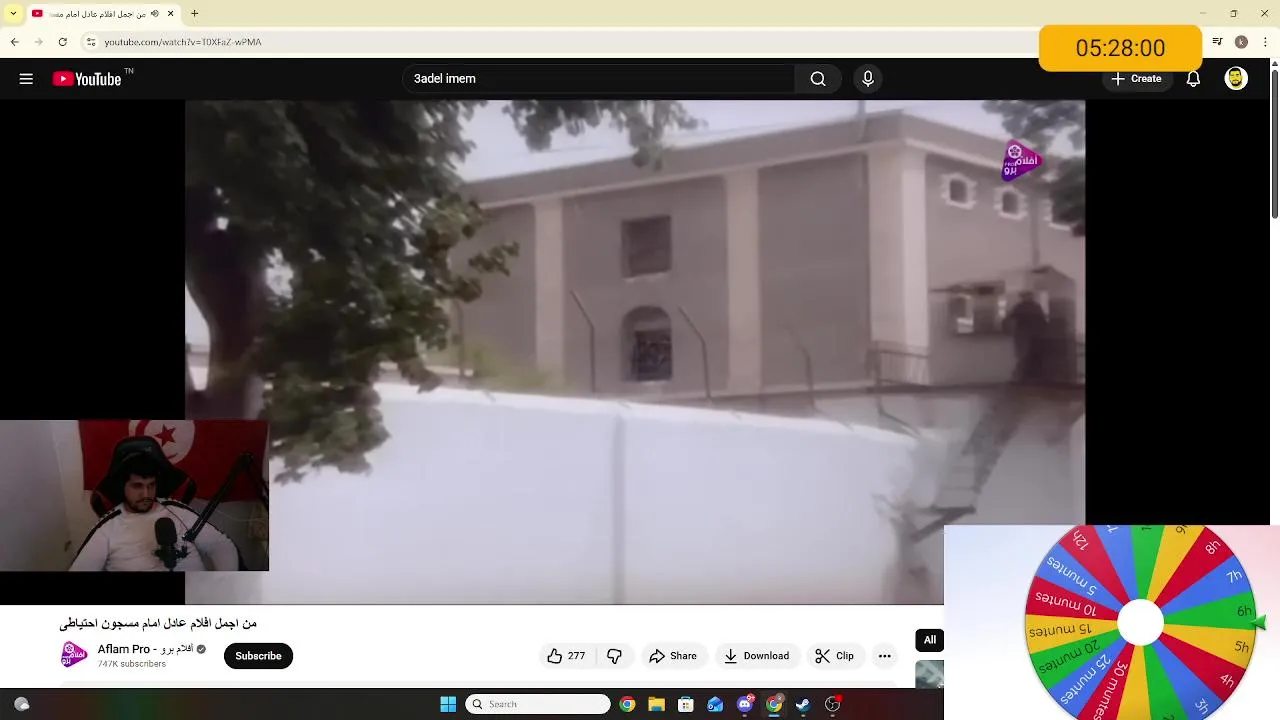Open the first Chrome taskbar icon
Image resolution: width=1280 pixels, height=720 pixels.
pos(627,704)
